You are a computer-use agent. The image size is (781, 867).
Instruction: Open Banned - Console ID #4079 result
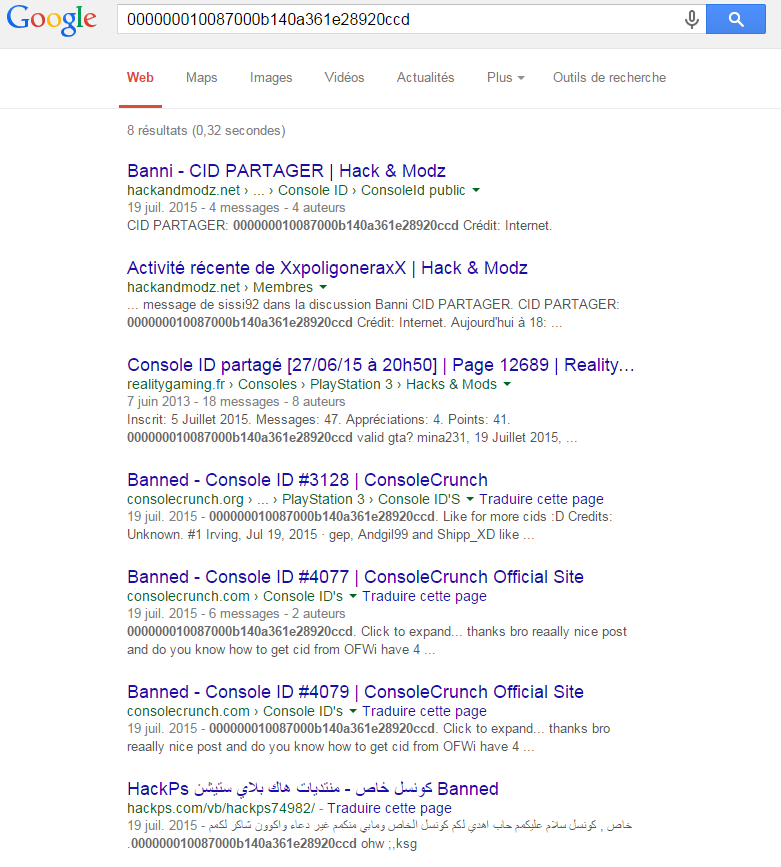point(355,692)
